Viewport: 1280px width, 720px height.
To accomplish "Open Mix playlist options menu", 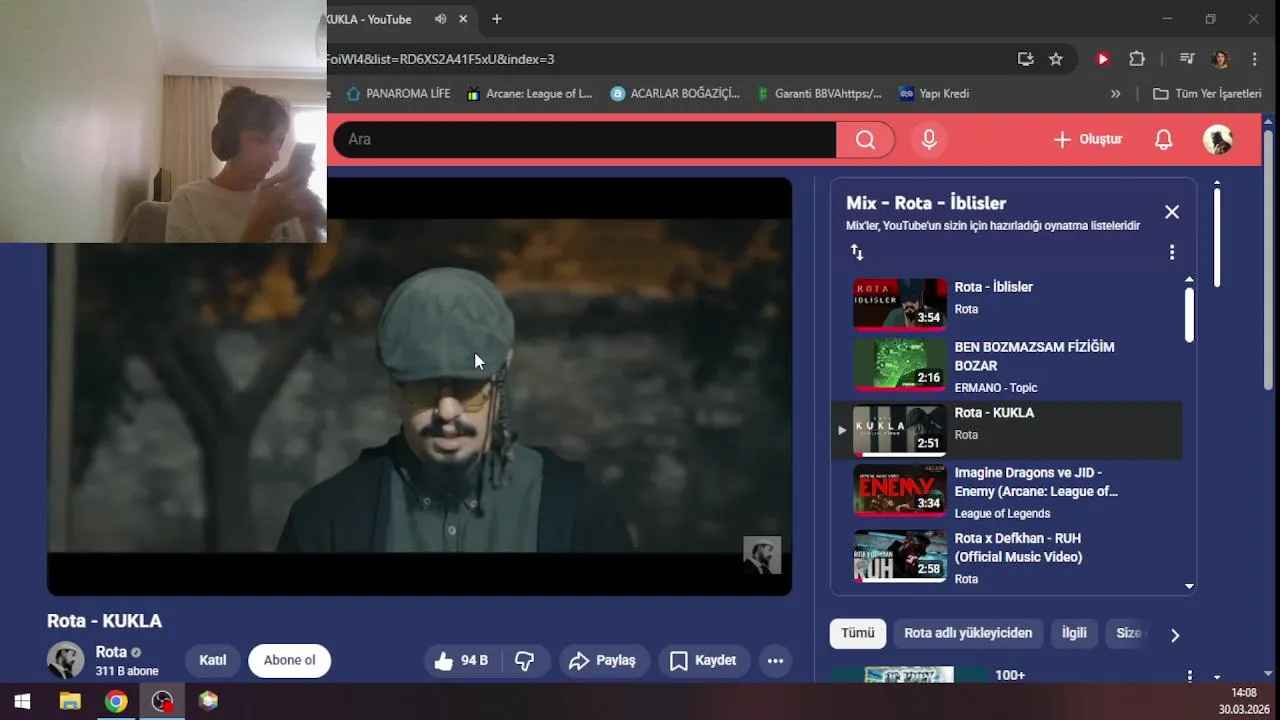I will pos(1172,252).
